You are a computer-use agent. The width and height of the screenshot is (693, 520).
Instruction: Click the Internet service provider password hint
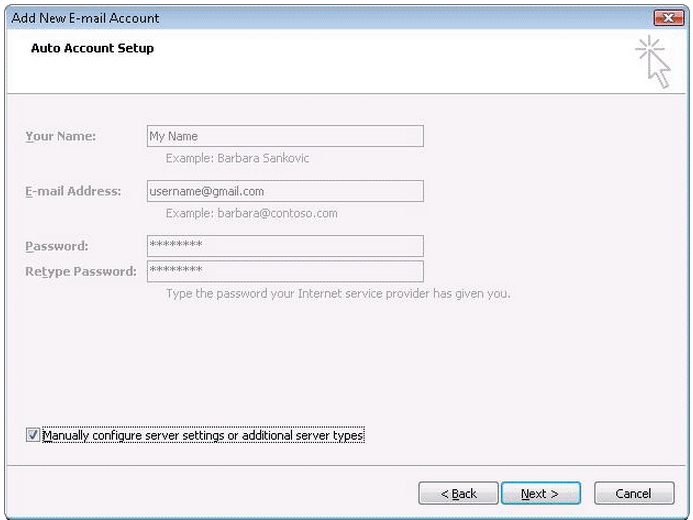pos(338,294)
